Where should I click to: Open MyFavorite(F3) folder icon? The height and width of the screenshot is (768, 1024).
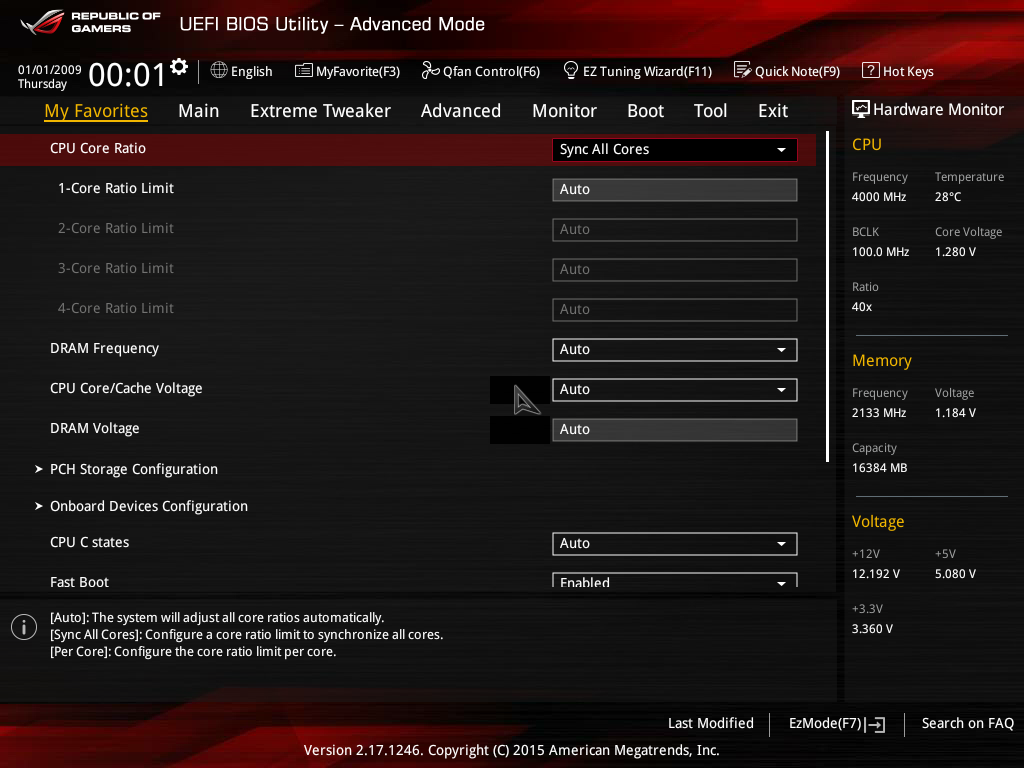click(x=304, y=71)
